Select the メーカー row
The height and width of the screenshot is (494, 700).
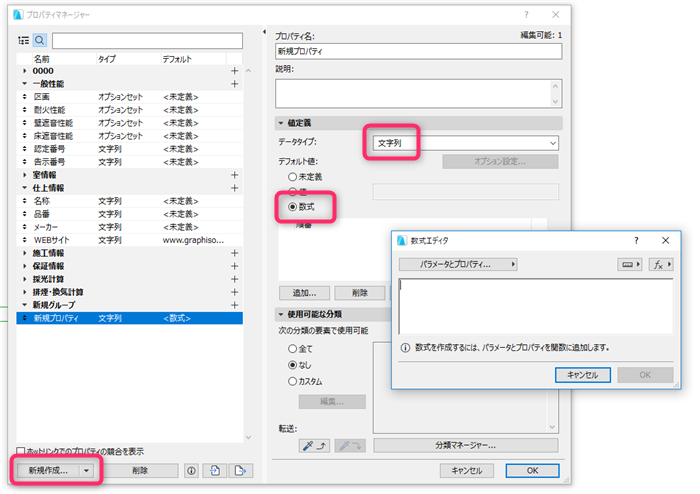(x=129, y=227)
